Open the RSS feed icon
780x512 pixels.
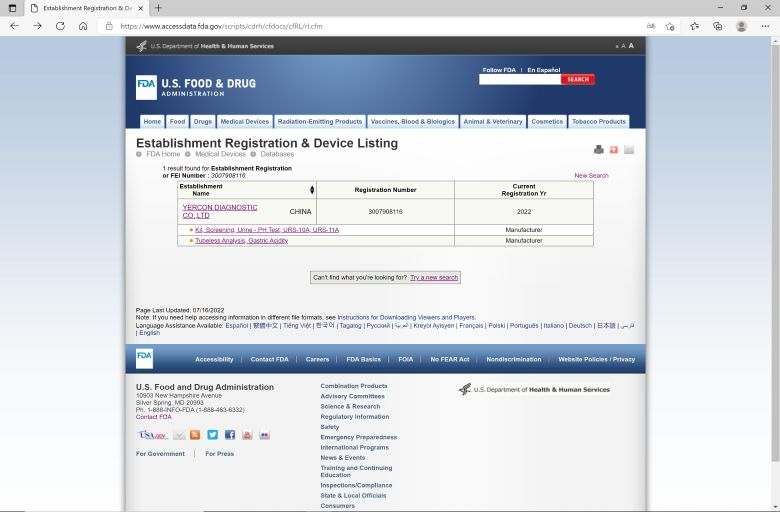(195, 435)
